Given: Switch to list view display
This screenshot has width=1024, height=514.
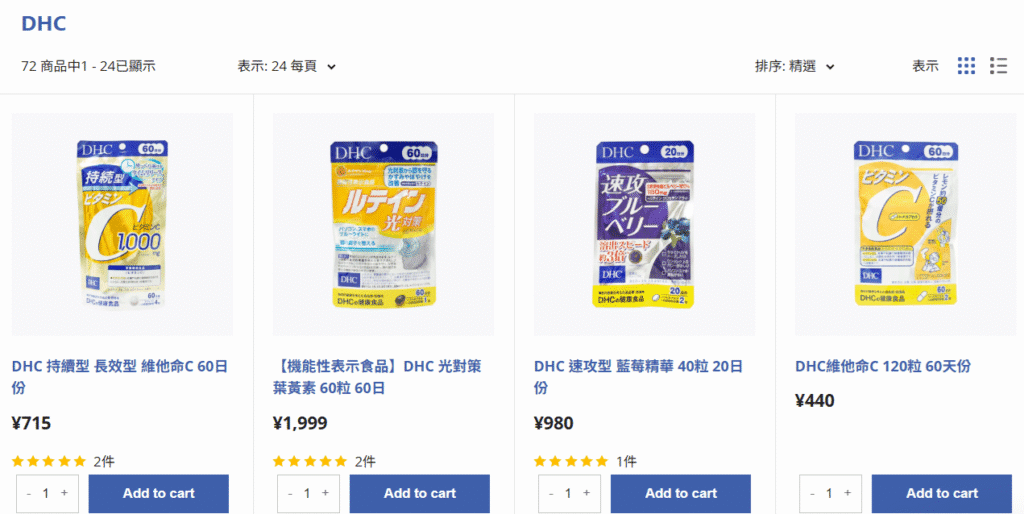Looking at the screenshot, I should click(998, 66).
